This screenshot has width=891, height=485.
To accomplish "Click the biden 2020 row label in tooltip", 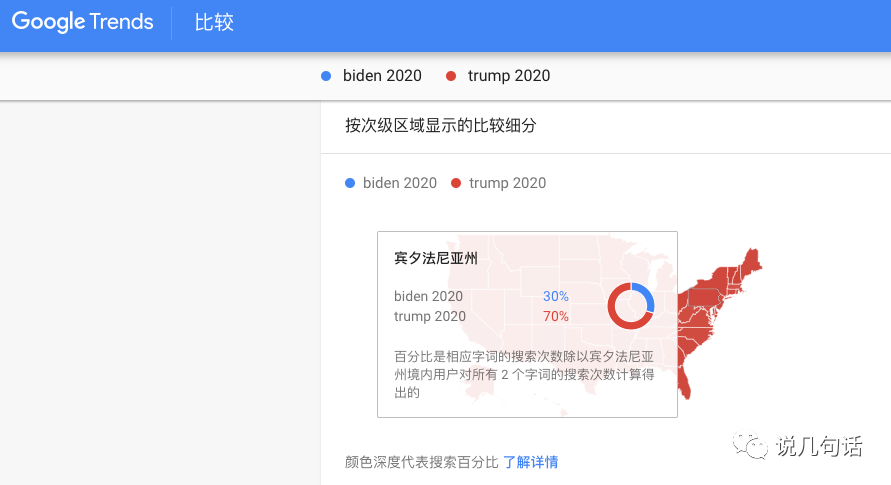I will click(x=428, y=296).
